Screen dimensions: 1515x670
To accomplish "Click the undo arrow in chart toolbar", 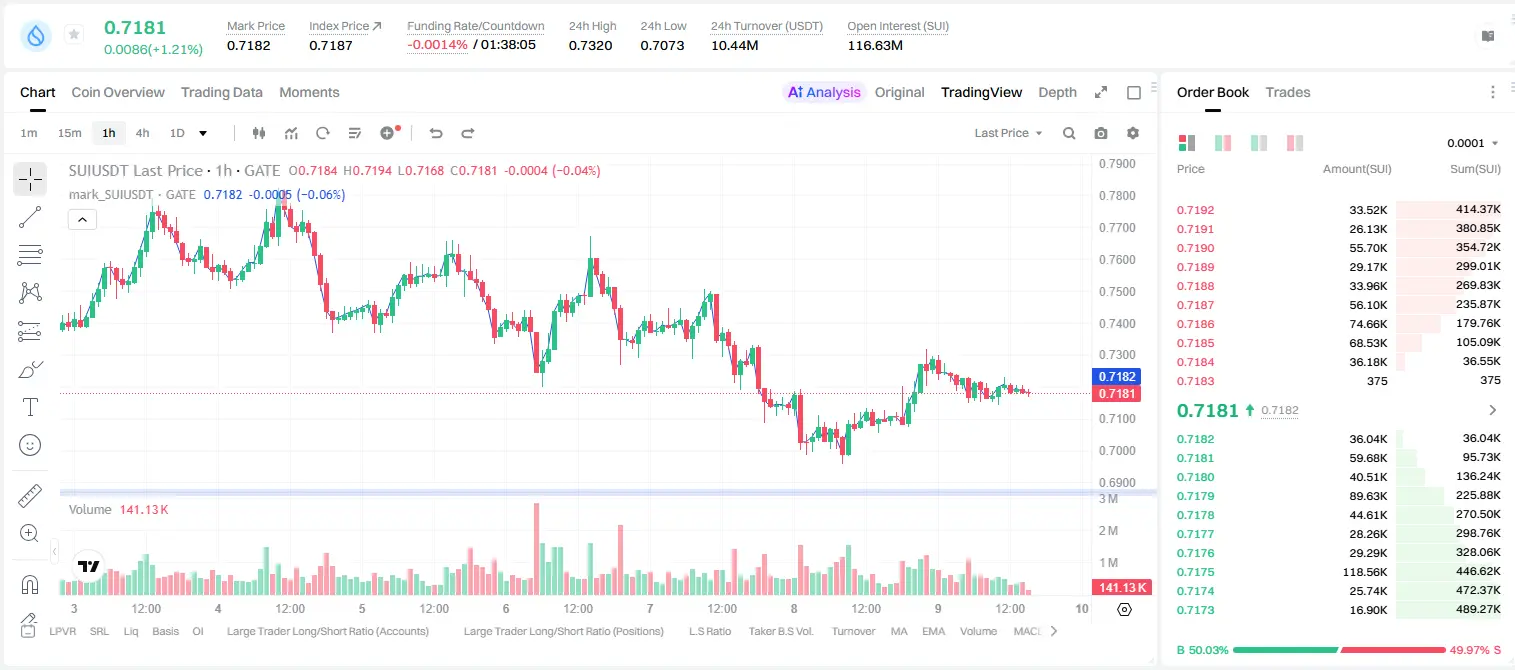I will (x=436, y=133).
